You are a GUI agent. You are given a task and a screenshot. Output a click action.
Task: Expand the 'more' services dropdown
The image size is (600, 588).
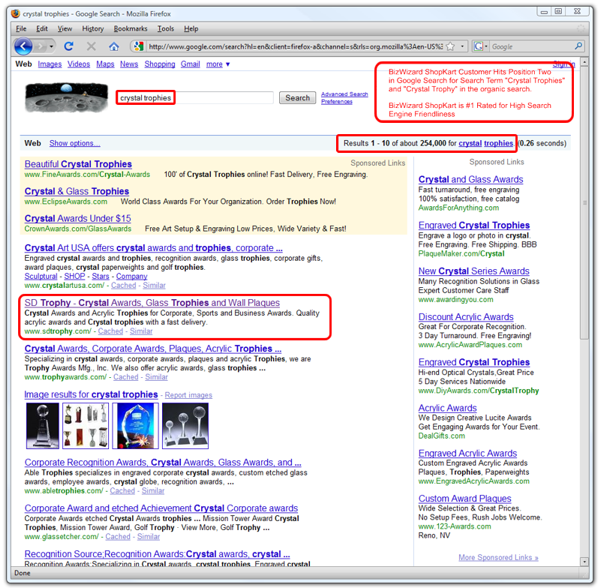(x=218, y=64)
